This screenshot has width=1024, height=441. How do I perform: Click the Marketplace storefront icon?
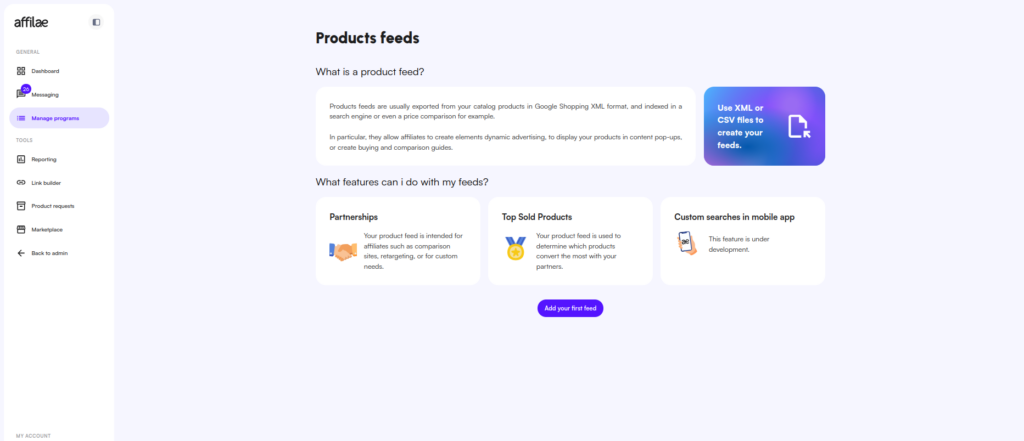[21, 229]
